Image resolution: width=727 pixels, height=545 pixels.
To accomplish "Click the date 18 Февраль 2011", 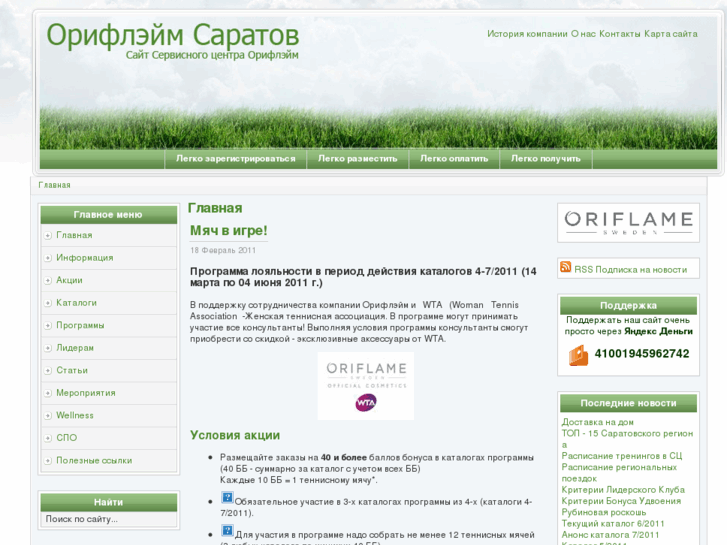I will [223, 250].
